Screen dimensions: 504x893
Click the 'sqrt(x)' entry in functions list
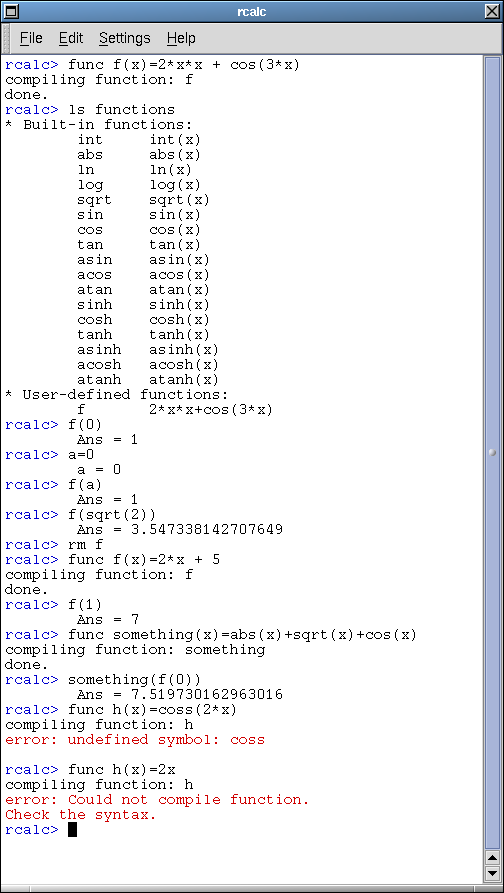point(179,199)
